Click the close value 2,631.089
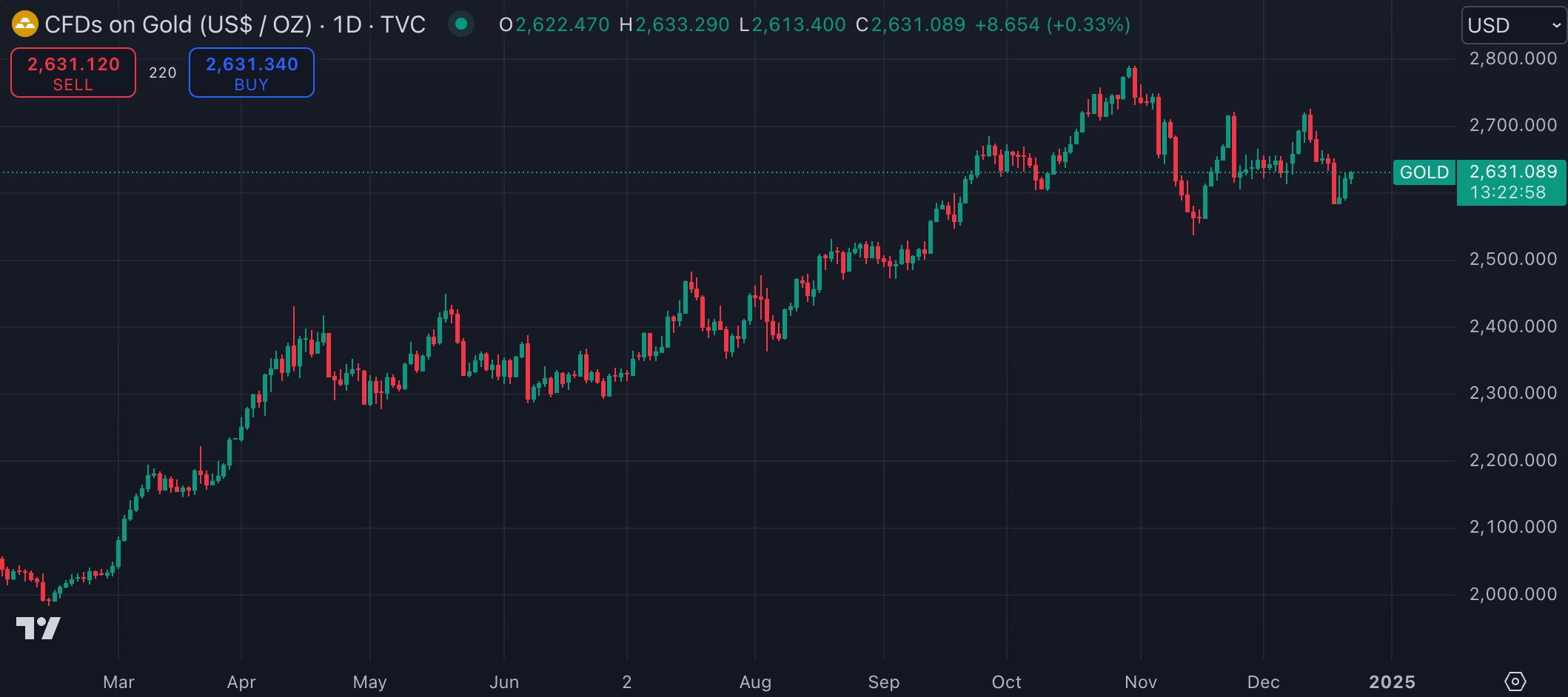 pos(918,24)
